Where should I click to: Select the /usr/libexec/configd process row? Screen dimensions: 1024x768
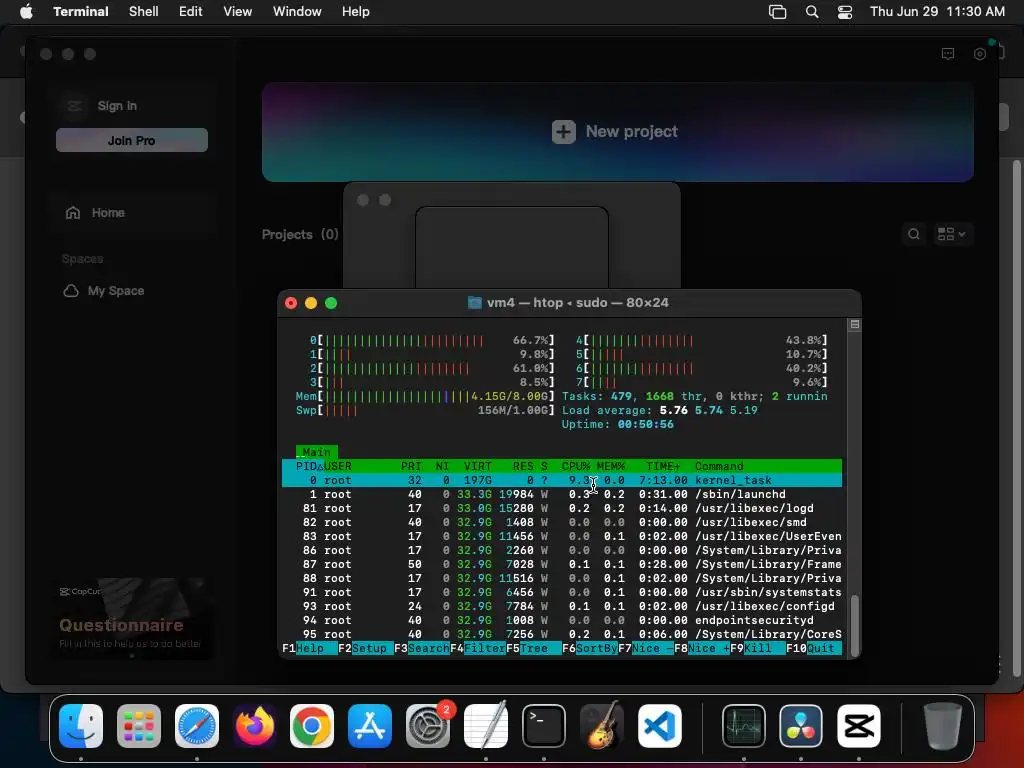[x=562, y=606]
